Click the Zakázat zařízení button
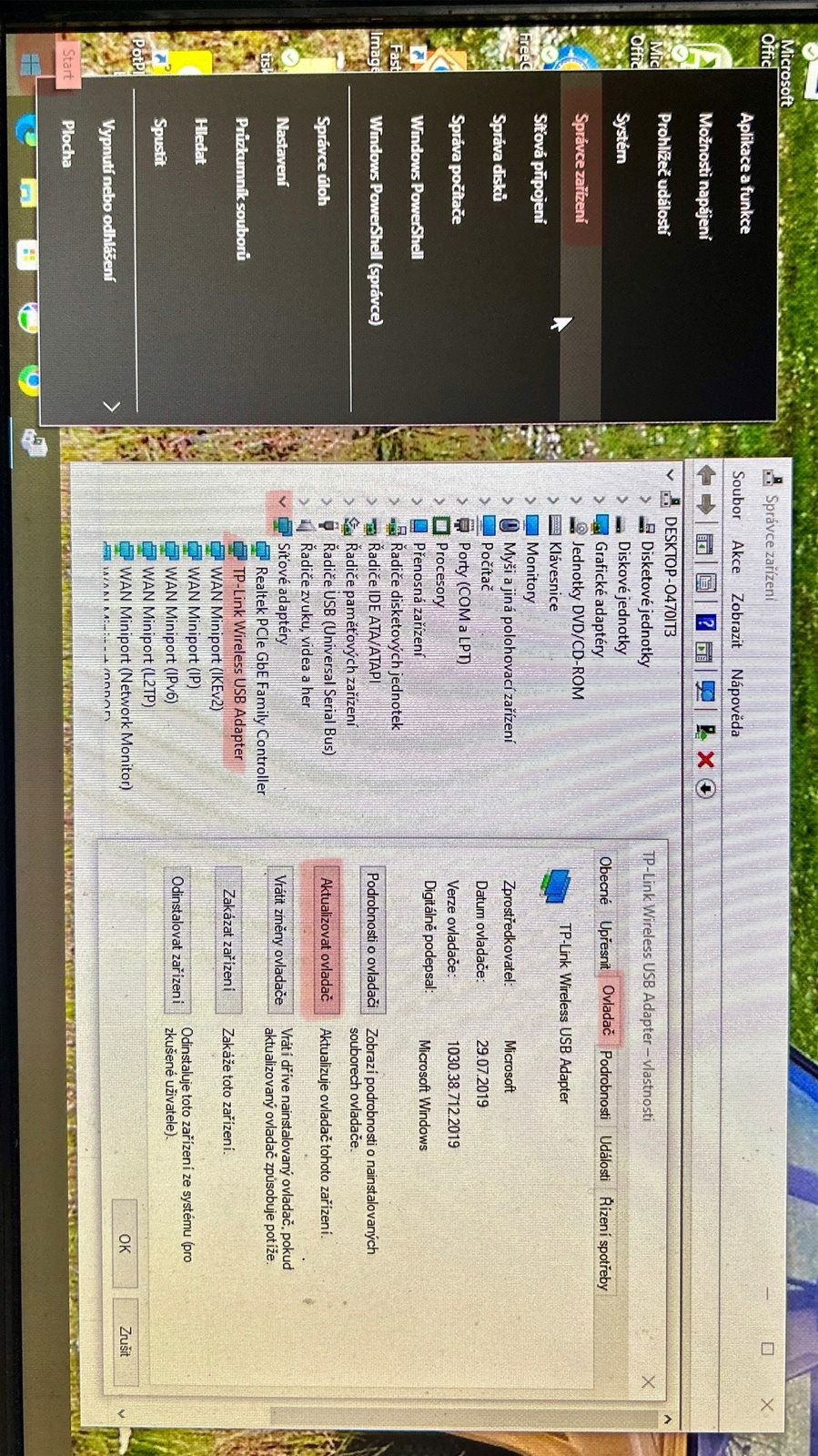 (x=227, y=940)
